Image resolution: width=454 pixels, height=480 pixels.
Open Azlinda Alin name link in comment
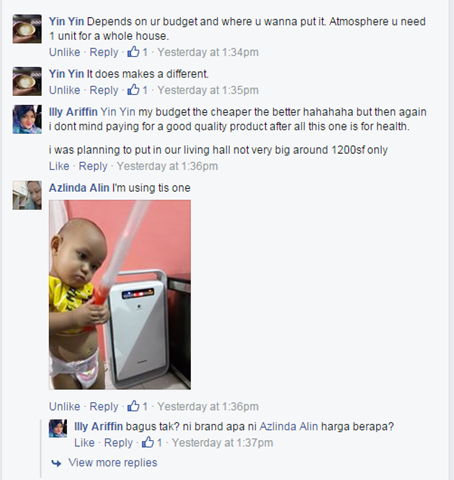point(79,188)
